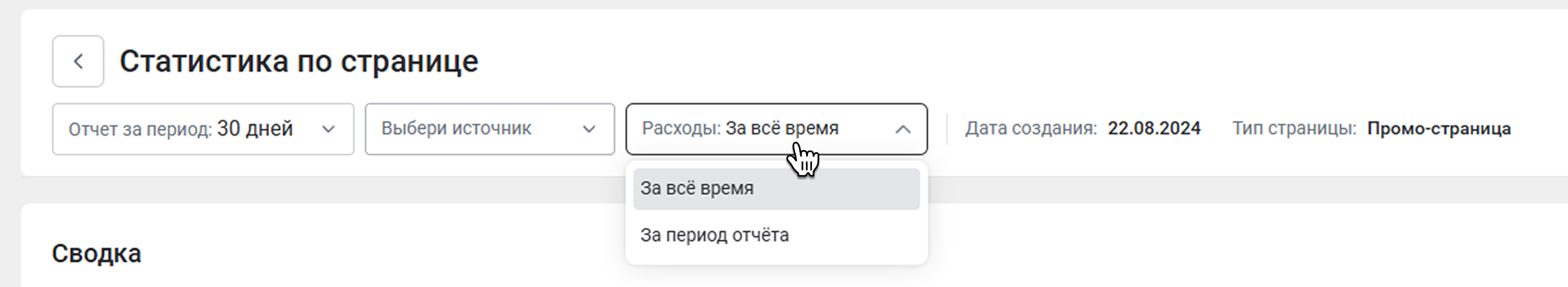Click the creation date "22.08.2024"
The height and width of the screenshot is (287, 1568).
[x=1154, y=128]
